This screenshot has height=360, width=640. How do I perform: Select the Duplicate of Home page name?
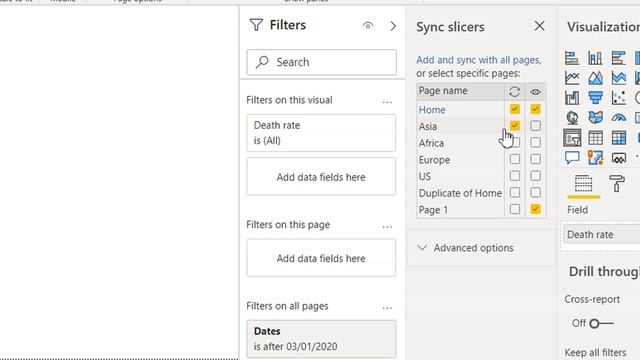pos(460,193)
